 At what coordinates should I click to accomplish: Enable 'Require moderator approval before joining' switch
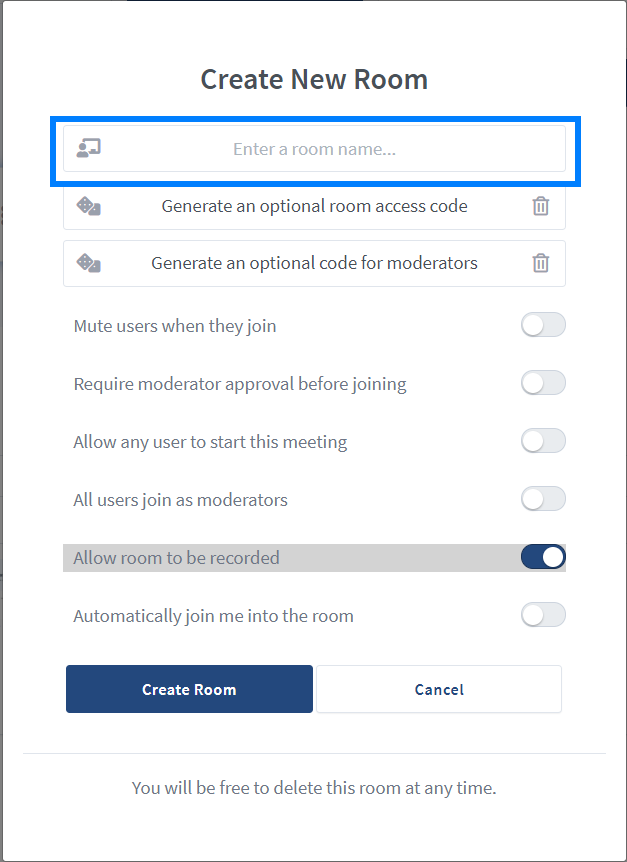[x=543, y=383]
